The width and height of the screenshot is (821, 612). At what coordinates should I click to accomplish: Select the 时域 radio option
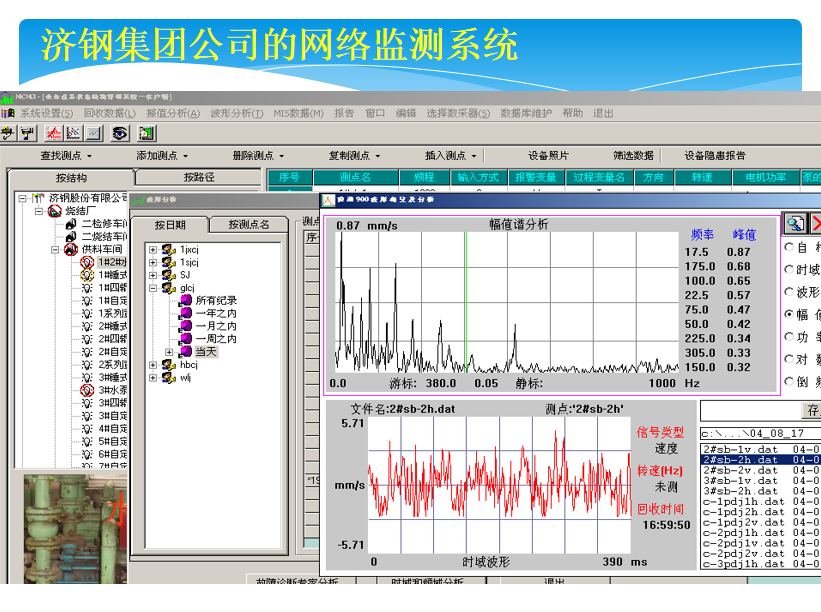(790, 270)
